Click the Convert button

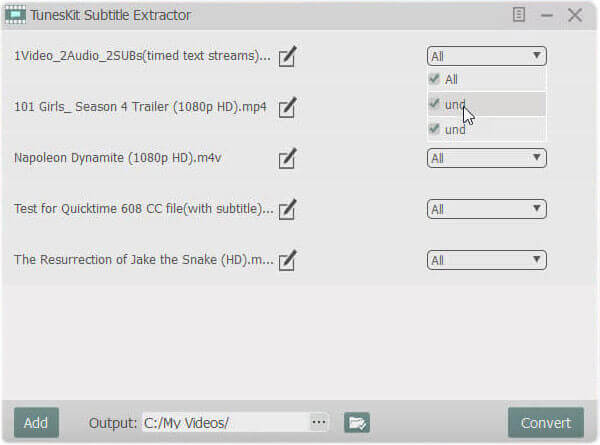coord(546,422)
